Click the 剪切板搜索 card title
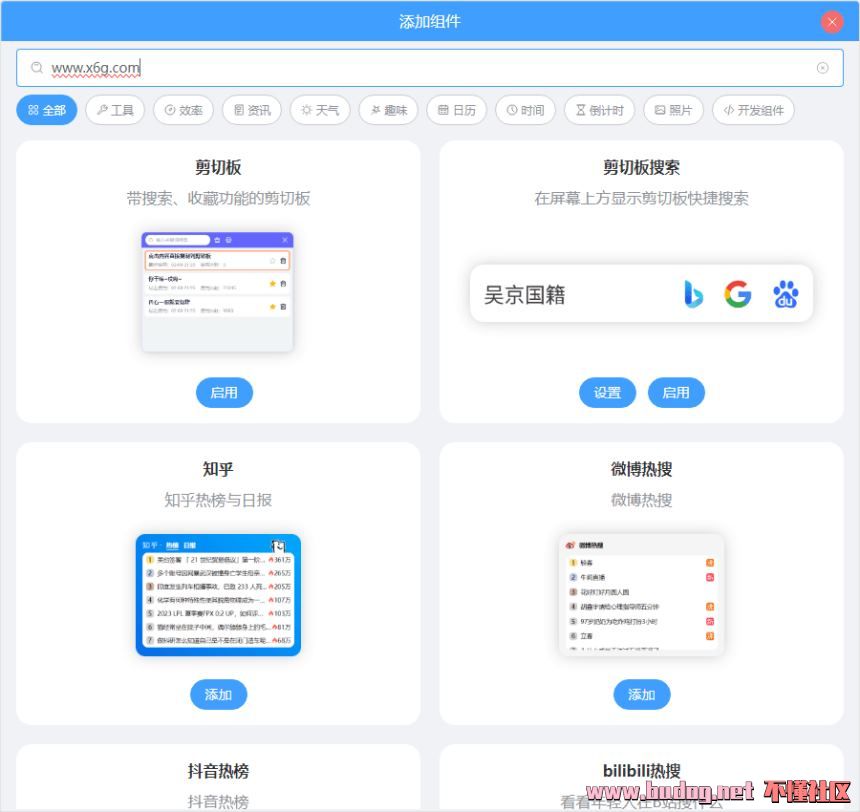 point(641,167)
